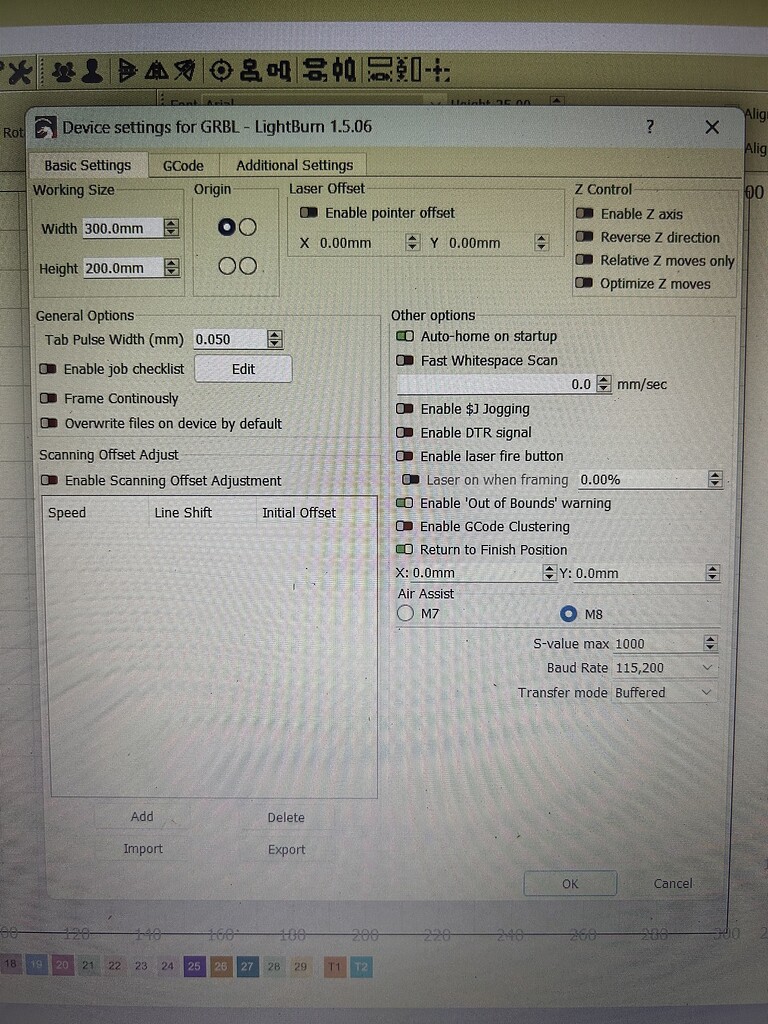Click the Group objects toolbar icon

click(x=63, y=71)
